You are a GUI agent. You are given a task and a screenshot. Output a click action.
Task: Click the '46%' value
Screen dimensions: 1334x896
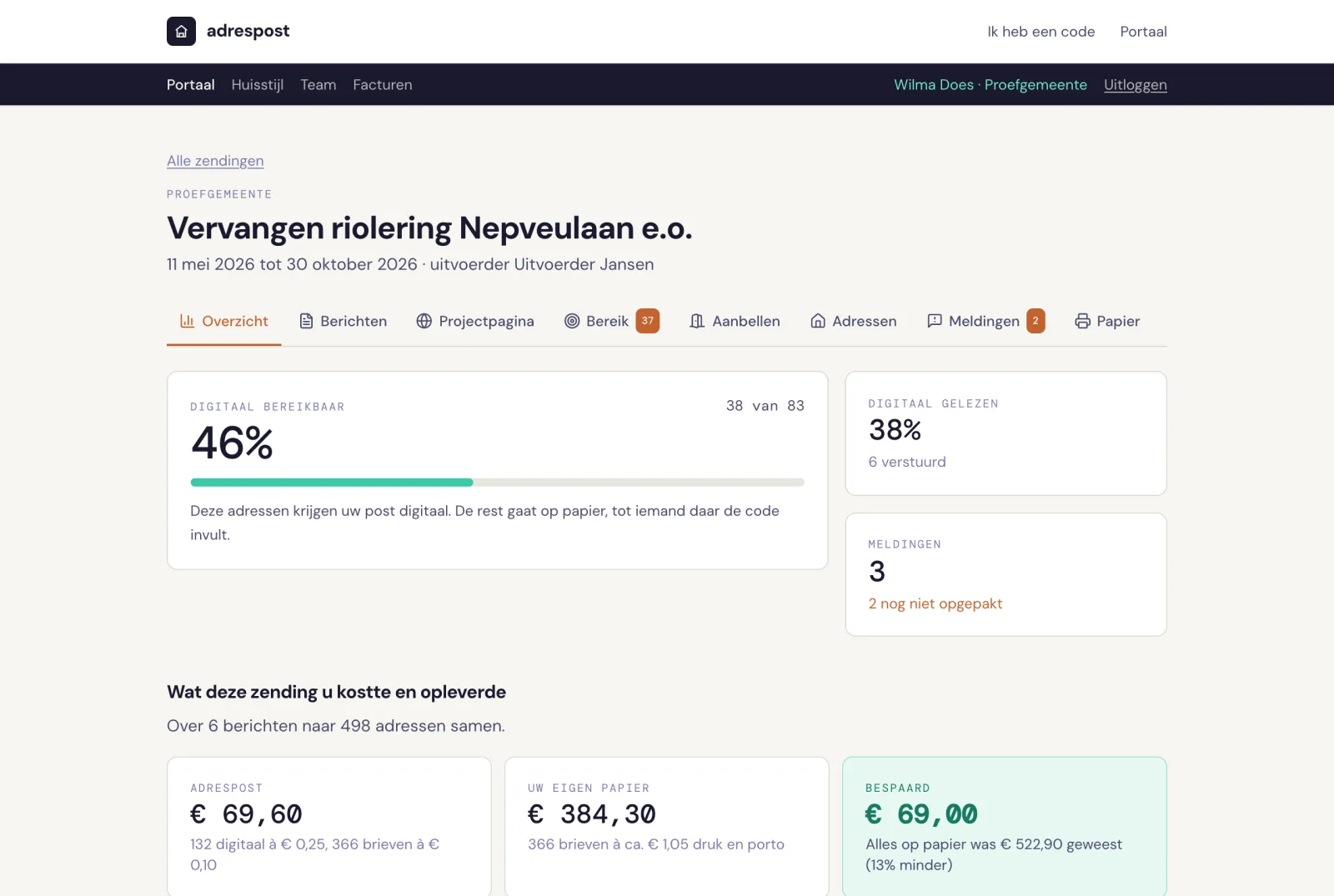point(232,443)
